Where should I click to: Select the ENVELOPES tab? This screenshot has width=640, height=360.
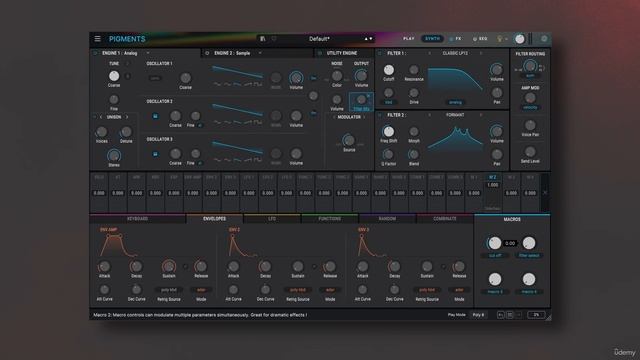214,219
